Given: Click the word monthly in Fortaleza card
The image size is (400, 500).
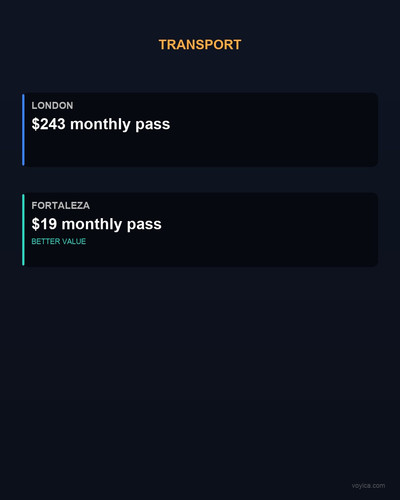Looking at the screenshot, I should tap(92, 224).
